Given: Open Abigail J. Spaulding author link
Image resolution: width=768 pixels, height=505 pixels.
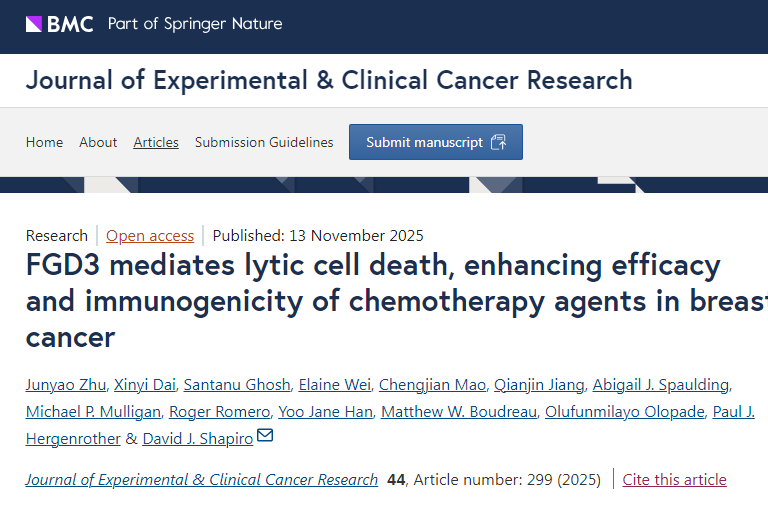Looking at the screenshot, I should click(x=660, y=386).
